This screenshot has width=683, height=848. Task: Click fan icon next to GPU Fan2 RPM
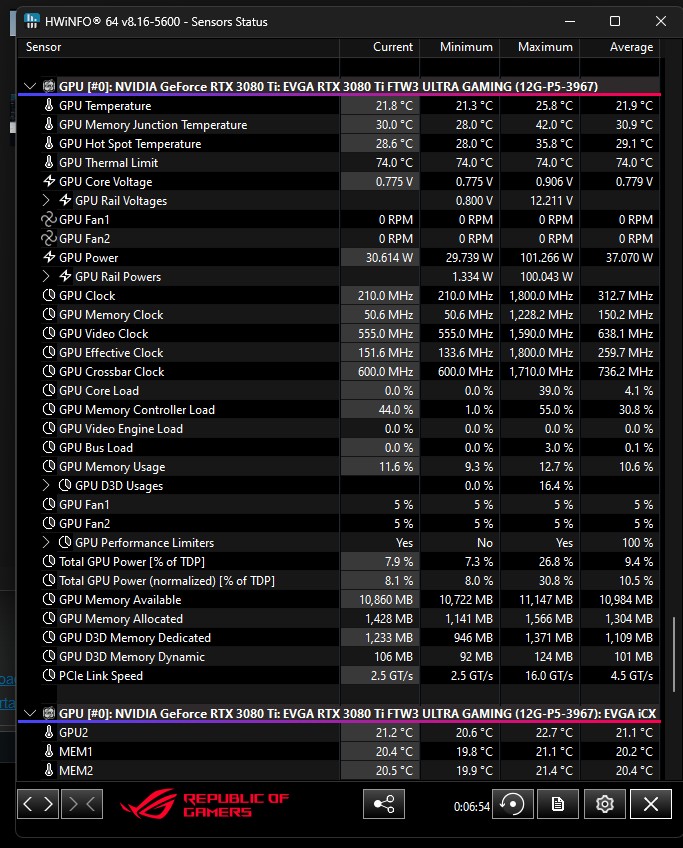pos(49,238)
